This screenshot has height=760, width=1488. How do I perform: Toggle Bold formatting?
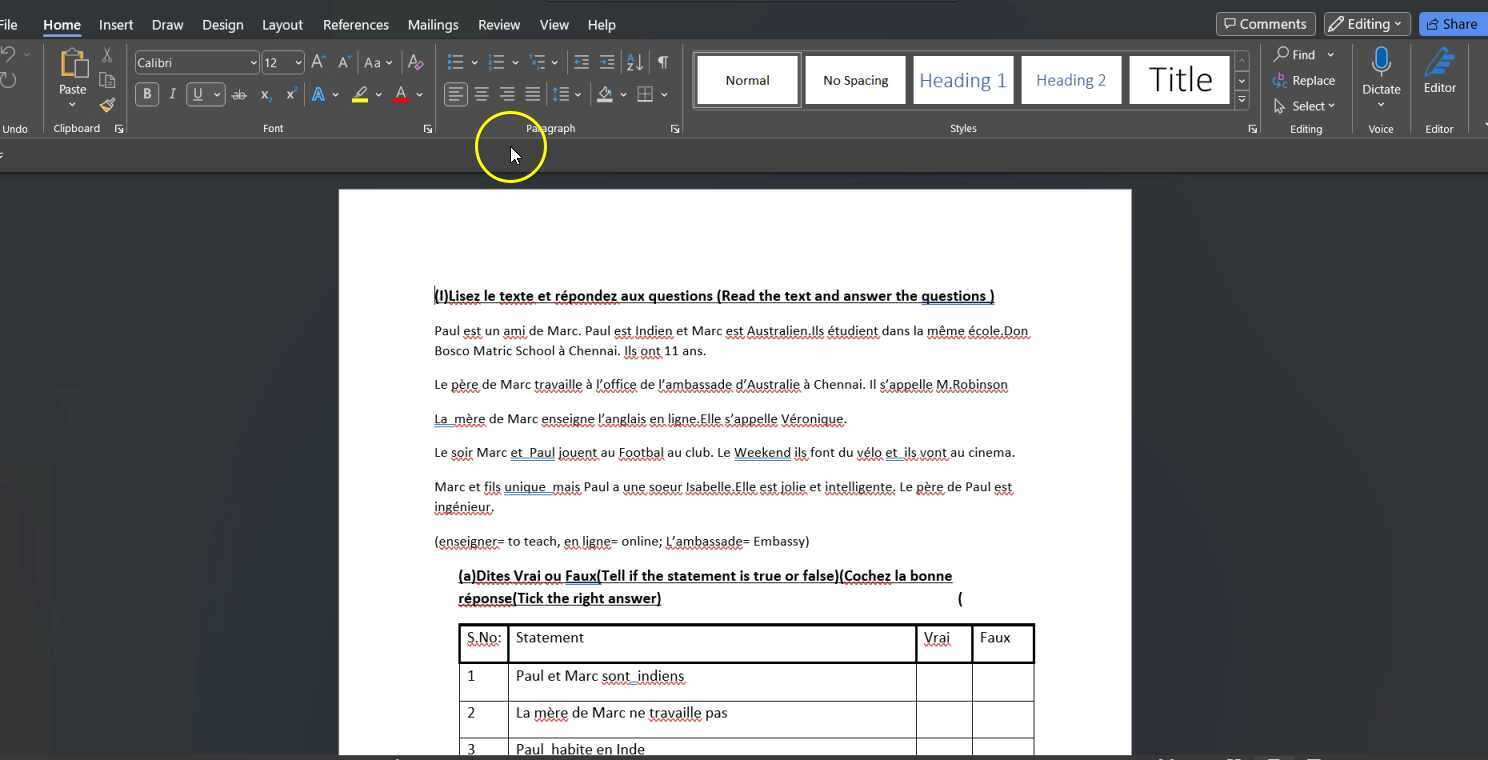click(x=147, y=94)
